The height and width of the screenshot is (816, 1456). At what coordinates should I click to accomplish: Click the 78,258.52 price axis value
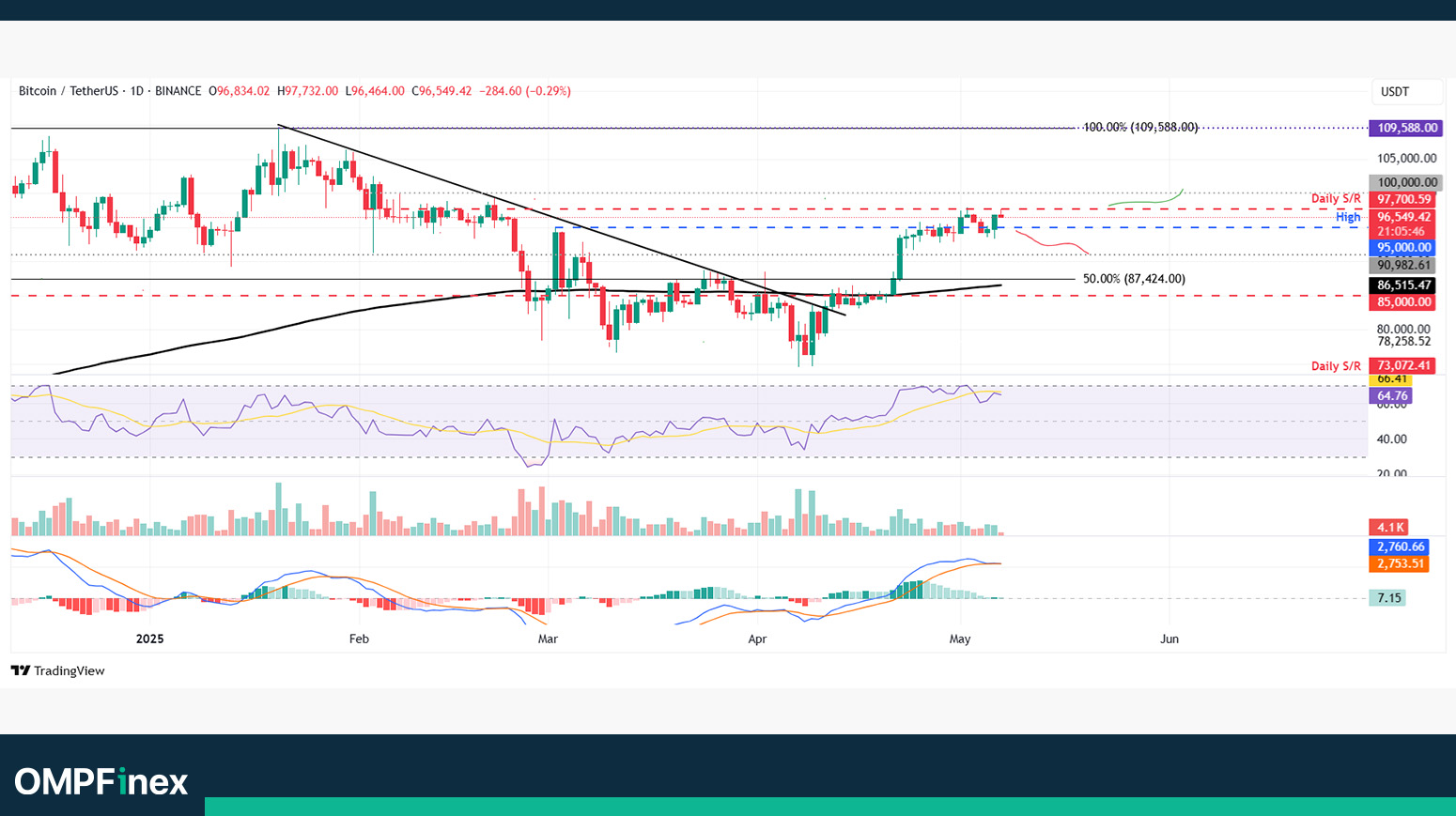[1404, 342]
